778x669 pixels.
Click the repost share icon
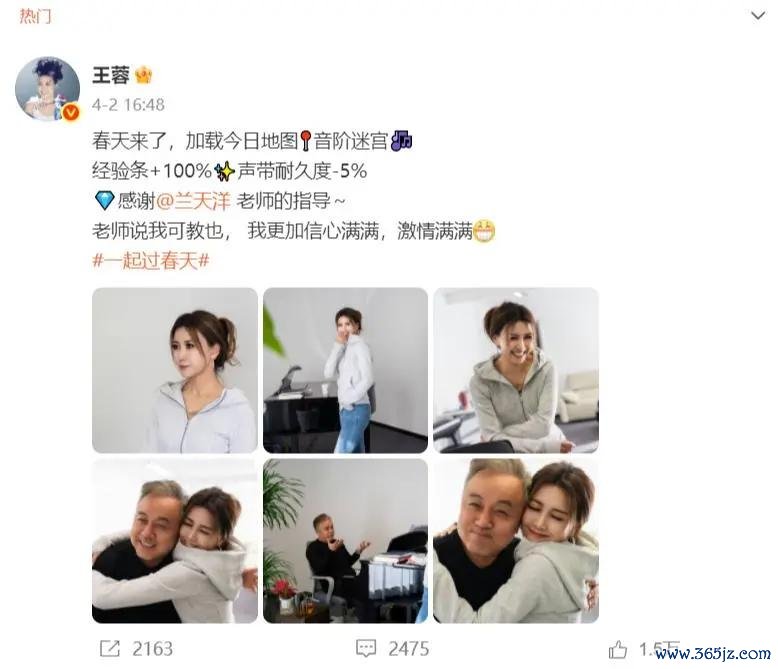[110, 648]
